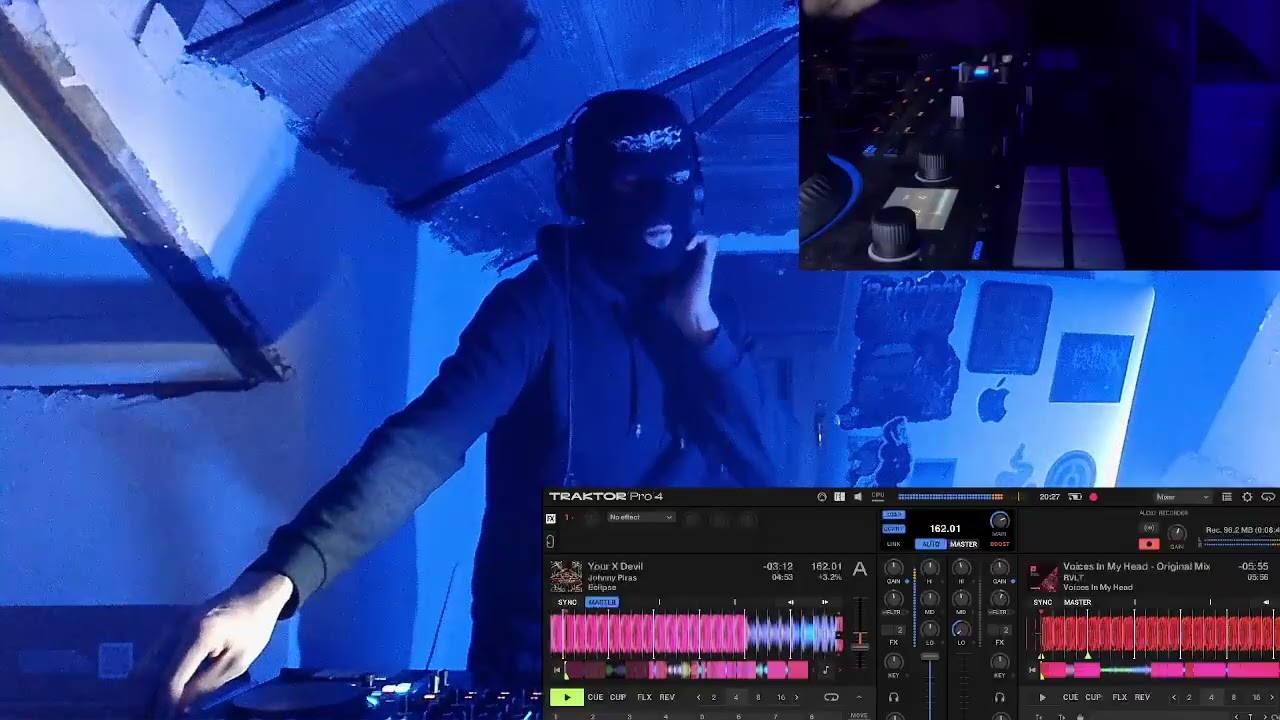Set Deck B loop size to 2
Viewport: 1280px width, 720px height.
click(x=1189, y=697)
